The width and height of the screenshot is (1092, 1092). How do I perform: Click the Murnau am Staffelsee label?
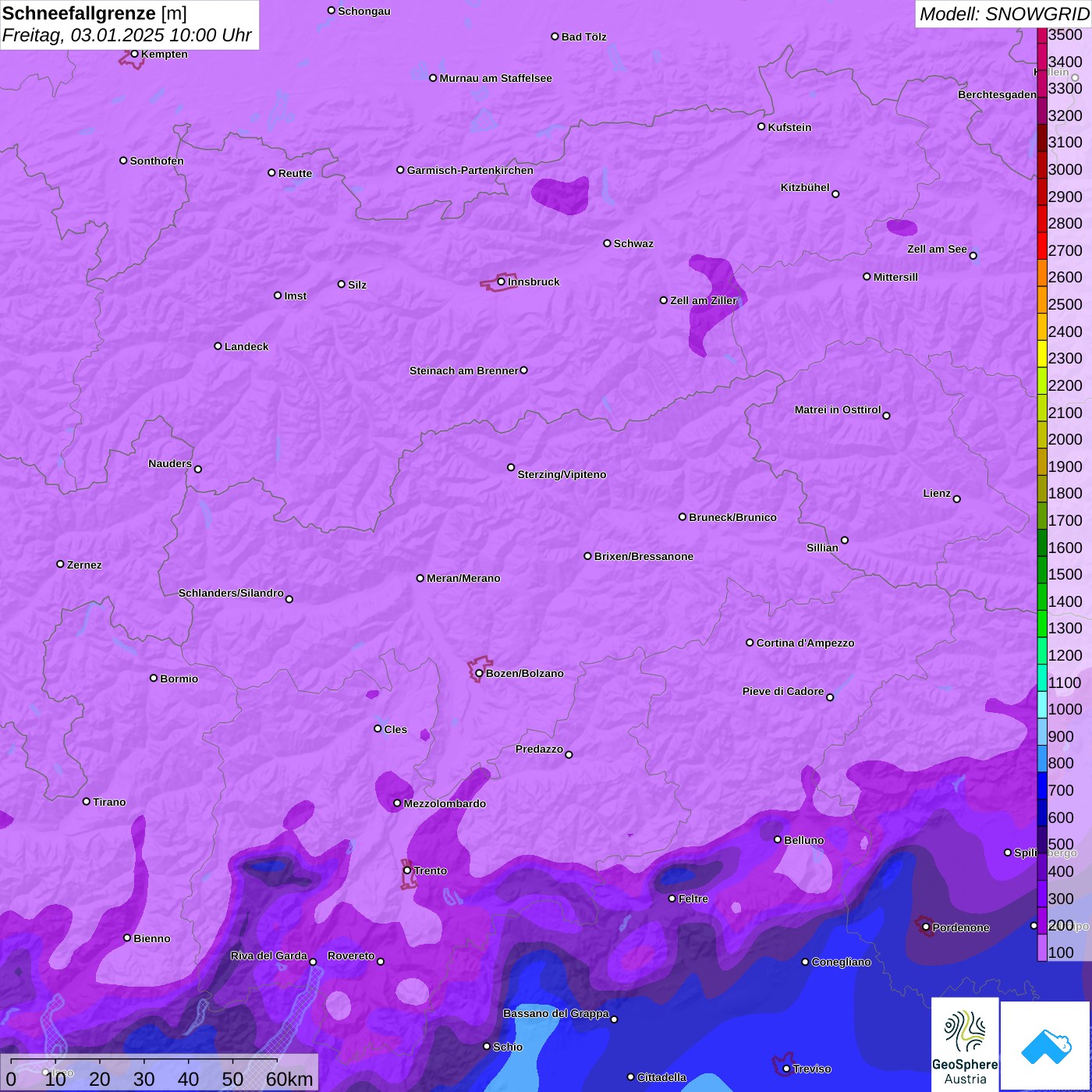coord(496,78)
